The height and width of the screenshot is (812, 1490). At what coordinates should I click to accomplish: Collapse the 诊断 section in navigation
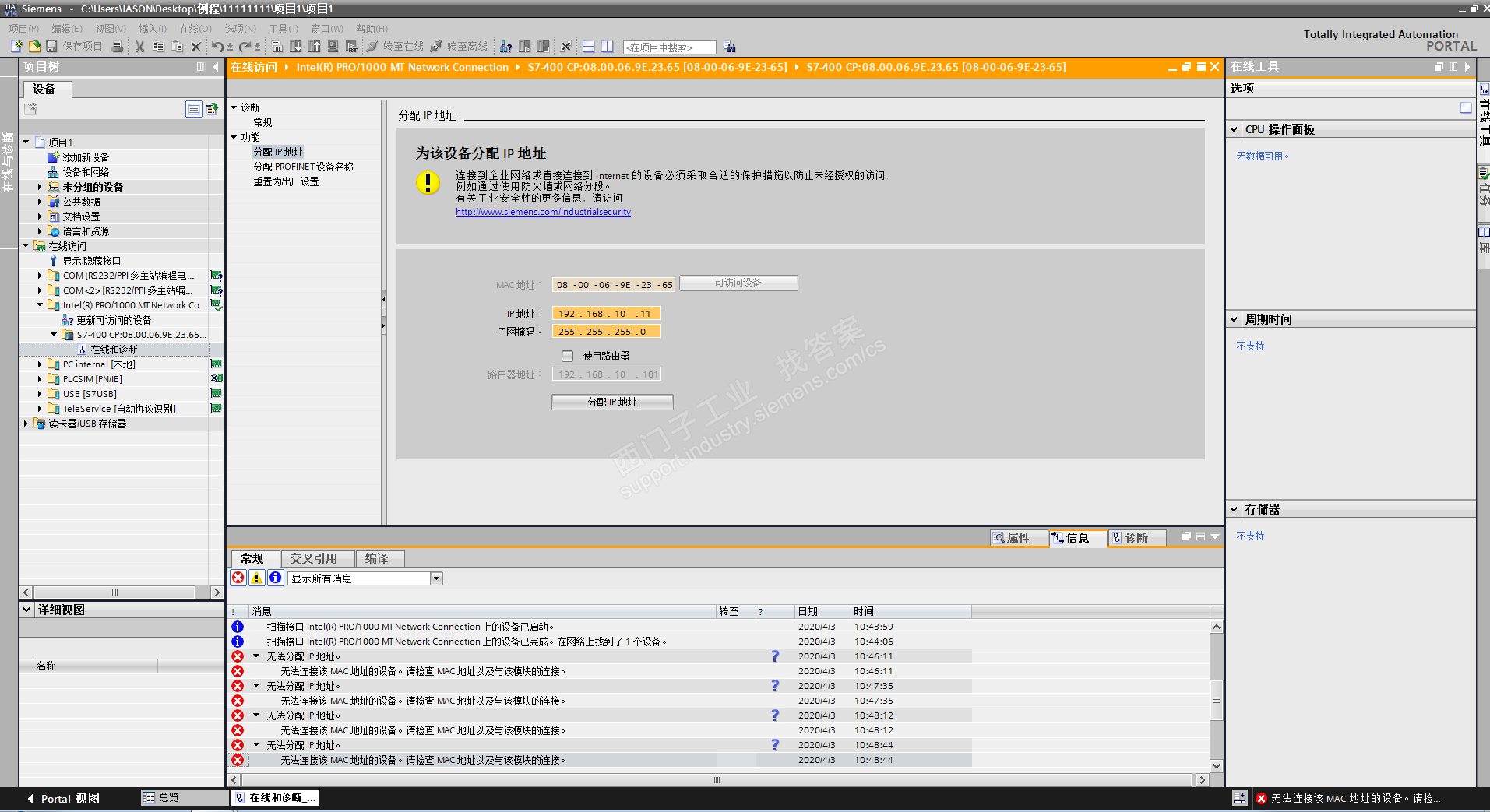(234, 107)
